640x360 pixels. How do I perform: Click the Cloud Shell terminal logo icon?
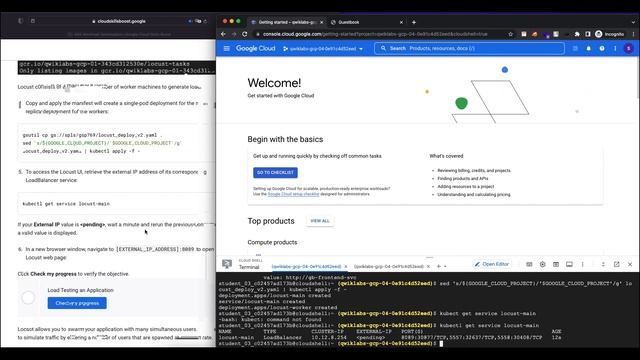(x=227, y=264)
